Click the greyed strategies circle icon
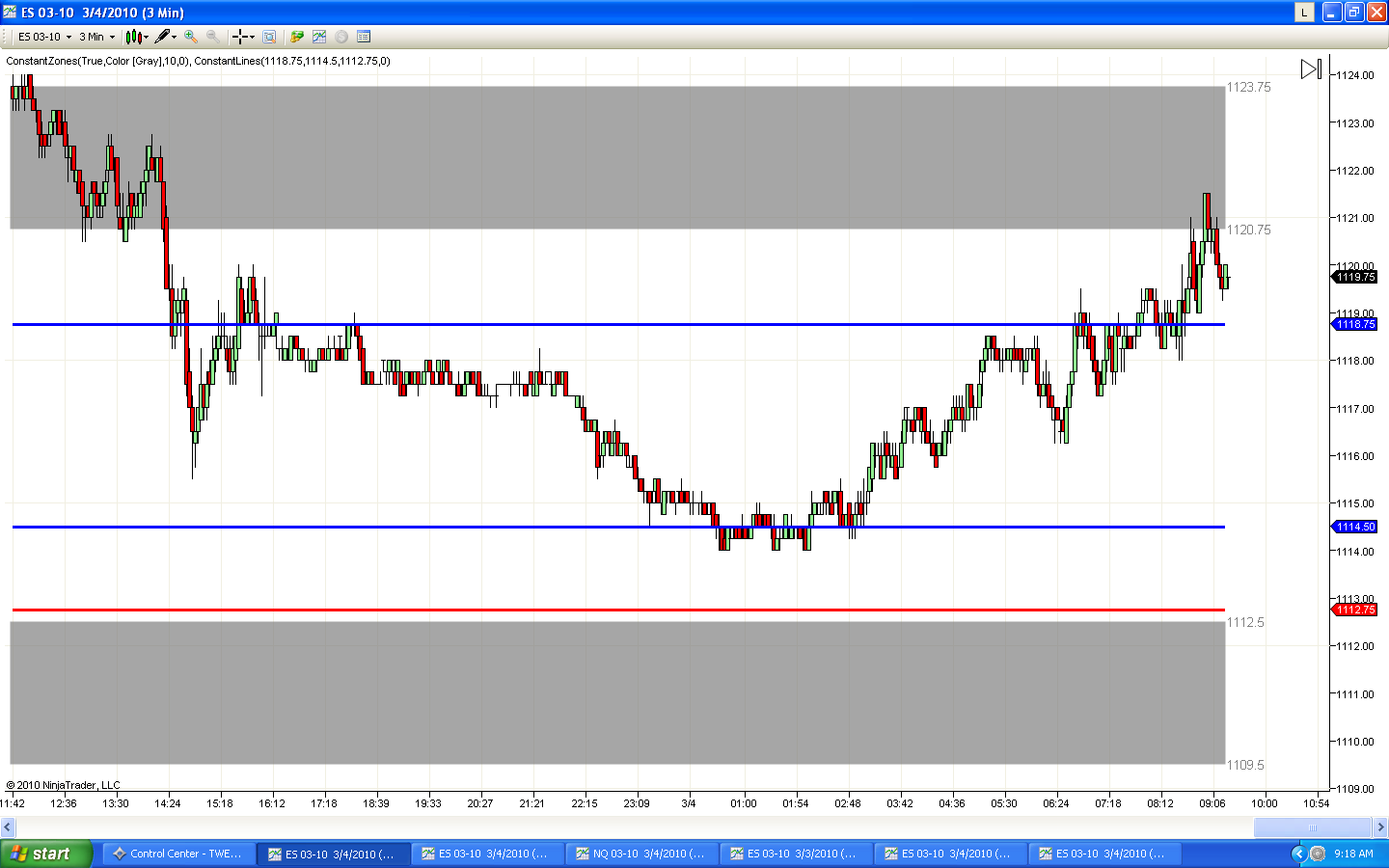The width and height of the screenshot is (1389, 868). tap(341, 37)
